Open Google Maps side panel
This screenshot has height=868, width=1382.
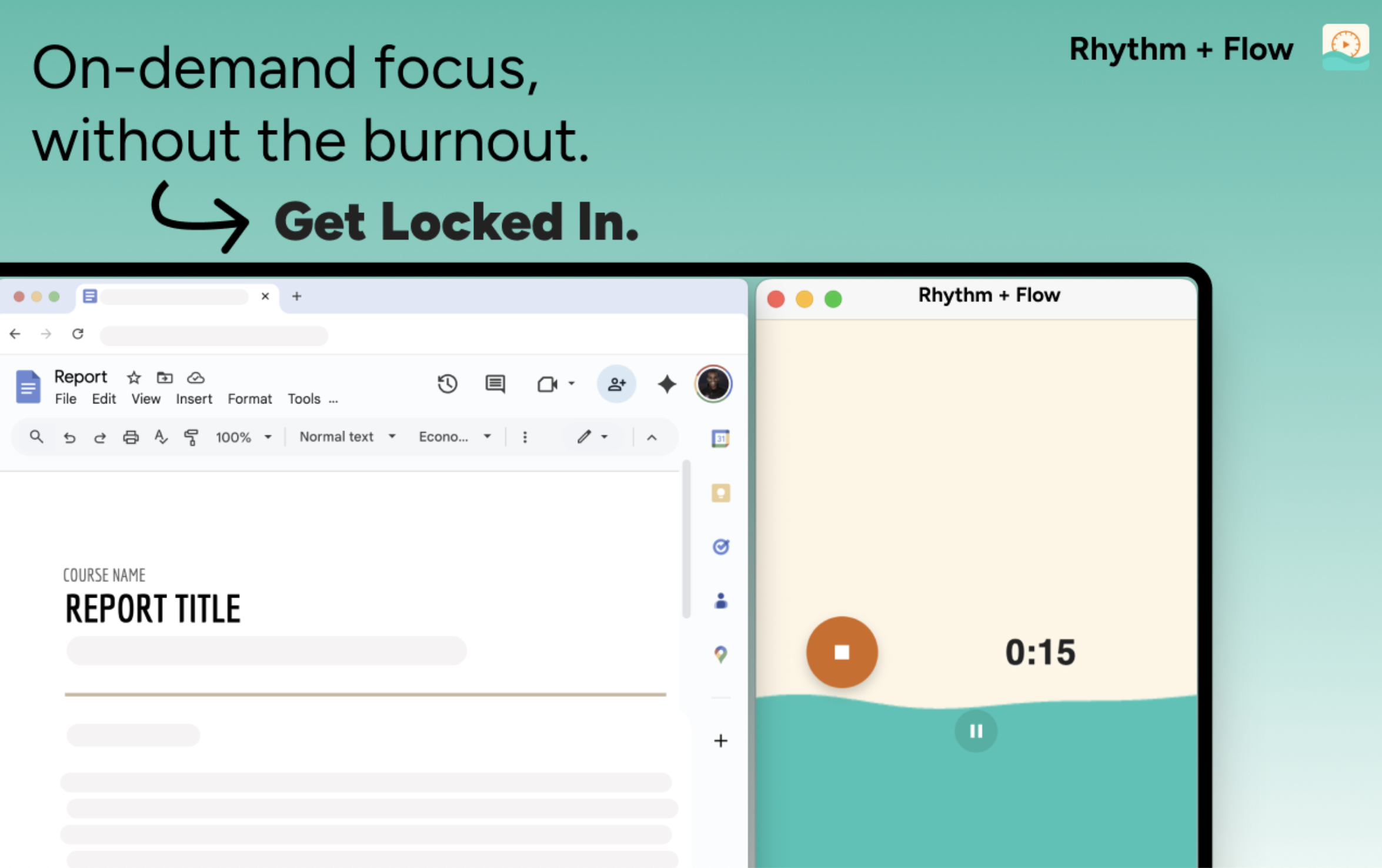click(x=720, y=655)
